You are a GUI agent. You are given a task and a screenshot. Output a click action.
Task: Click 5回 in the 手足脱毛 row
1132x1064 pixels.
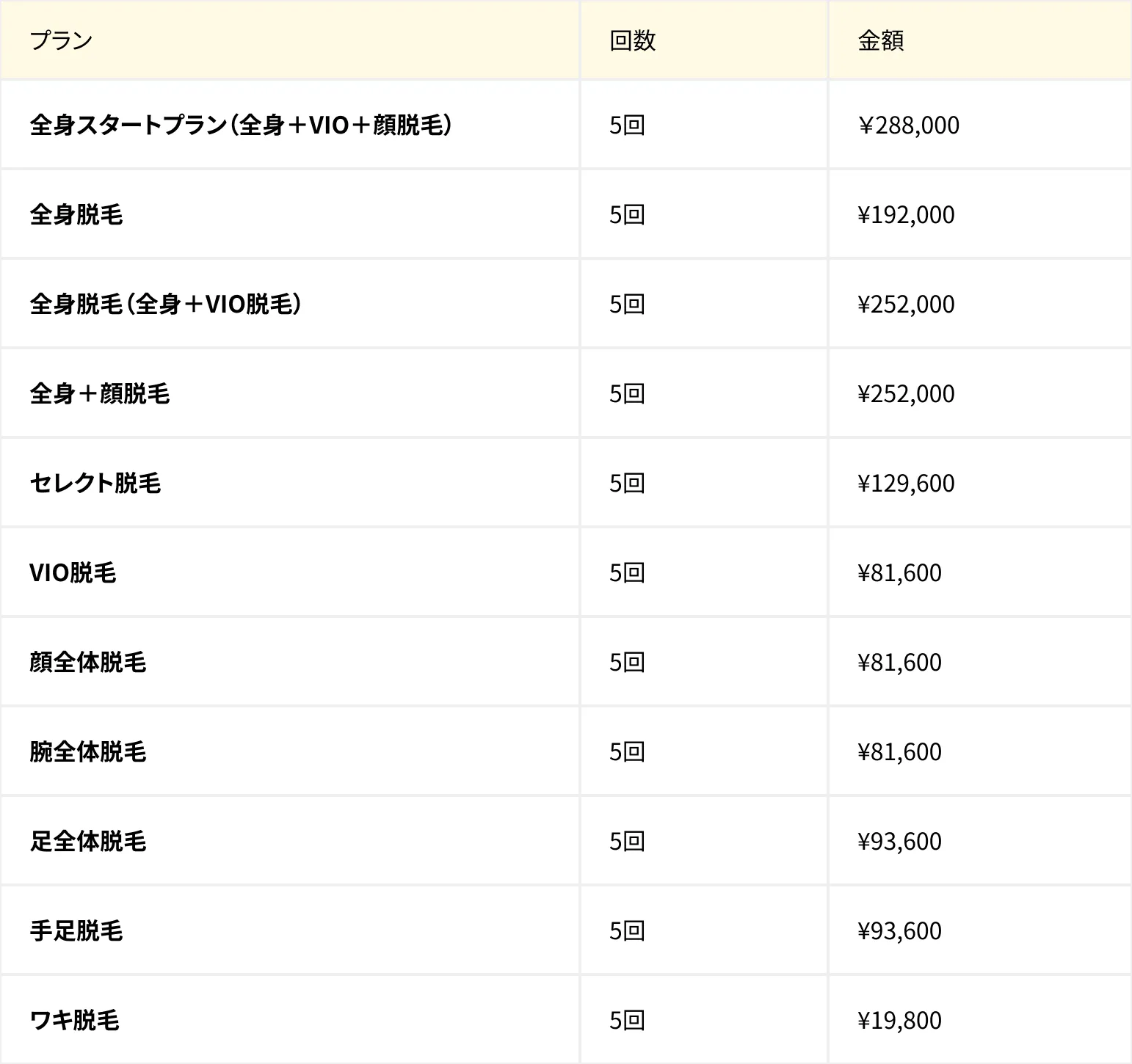[x=627, y=931]
